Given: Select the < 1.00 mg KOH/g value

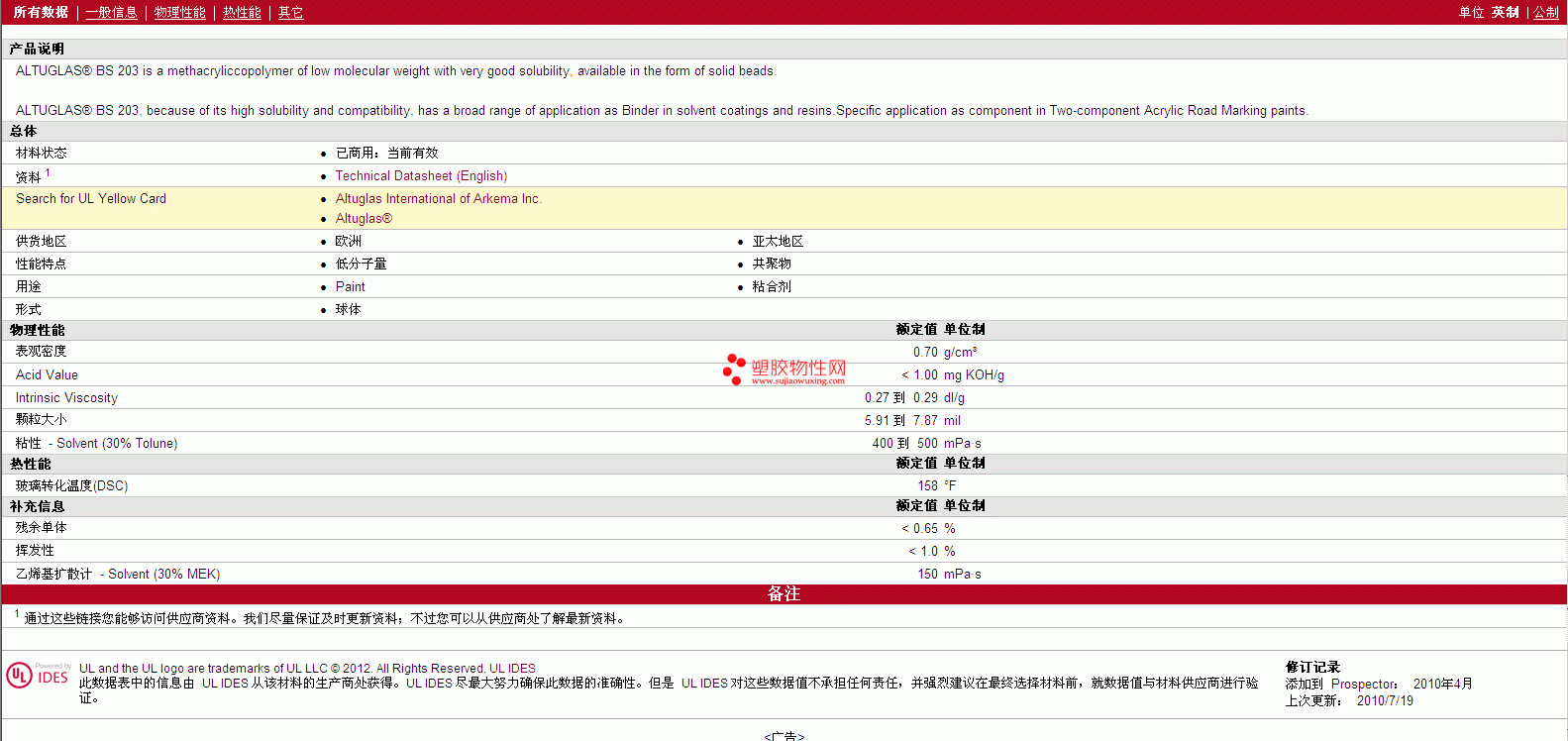Looking at the screenshot, I should coord(953,374).
